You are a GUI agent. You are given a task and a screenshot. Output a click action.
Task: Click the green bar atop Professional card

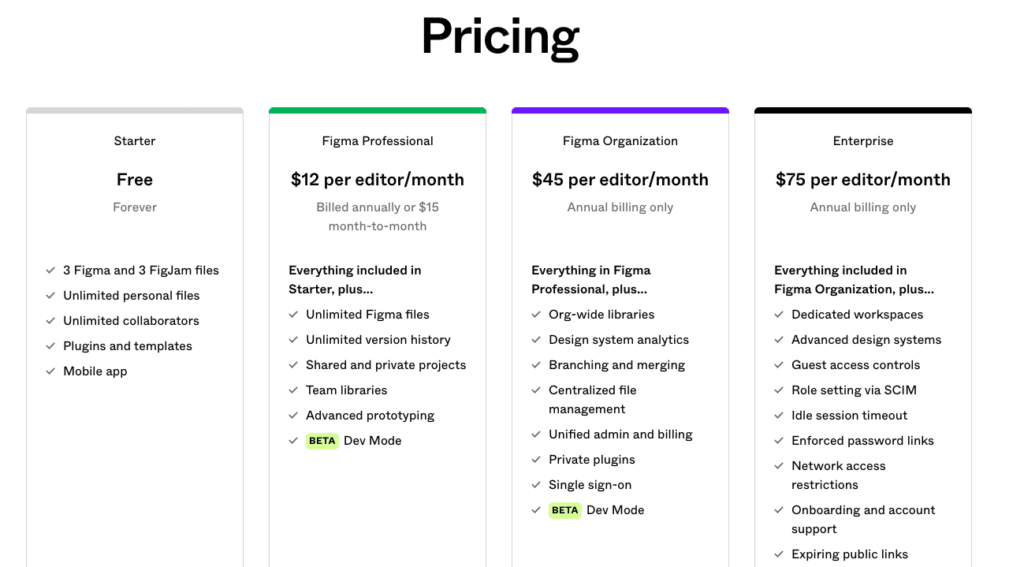click(x=377, y=110)
